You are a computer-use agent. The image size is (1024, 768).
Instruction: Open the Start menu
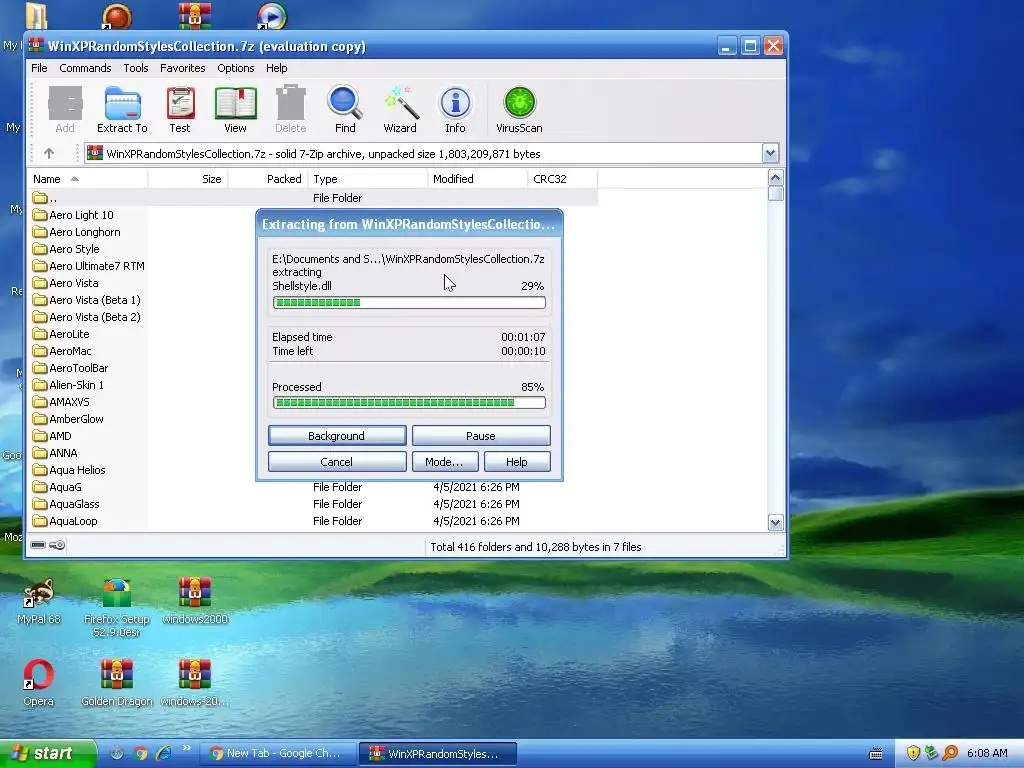point(47,753)
